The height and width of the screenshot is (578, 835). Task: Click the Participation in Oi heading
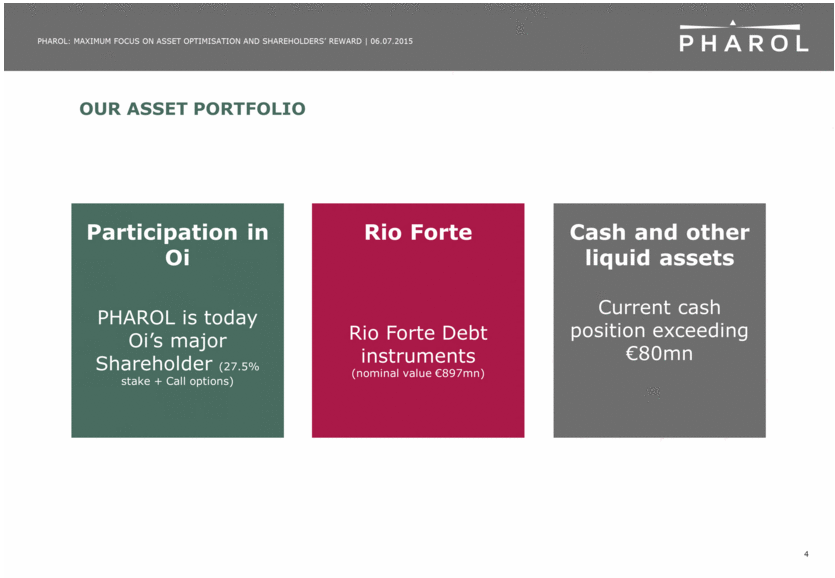[x=177, y=245]
